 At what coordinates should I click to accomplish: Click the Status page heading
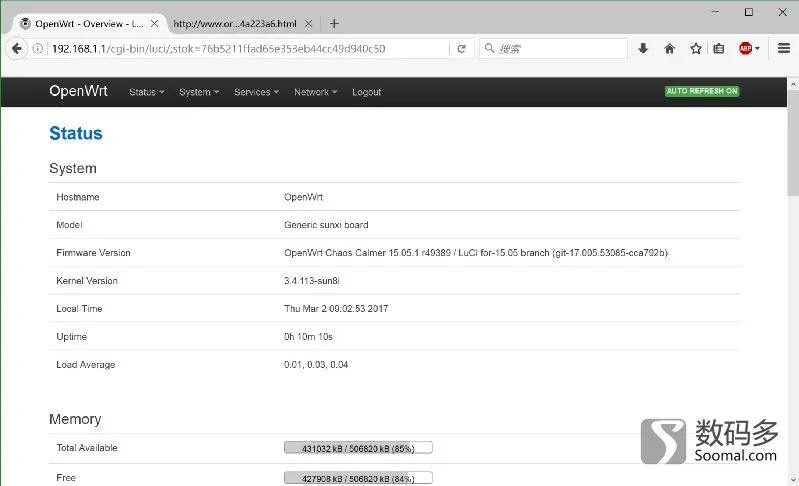click(76, 133)
